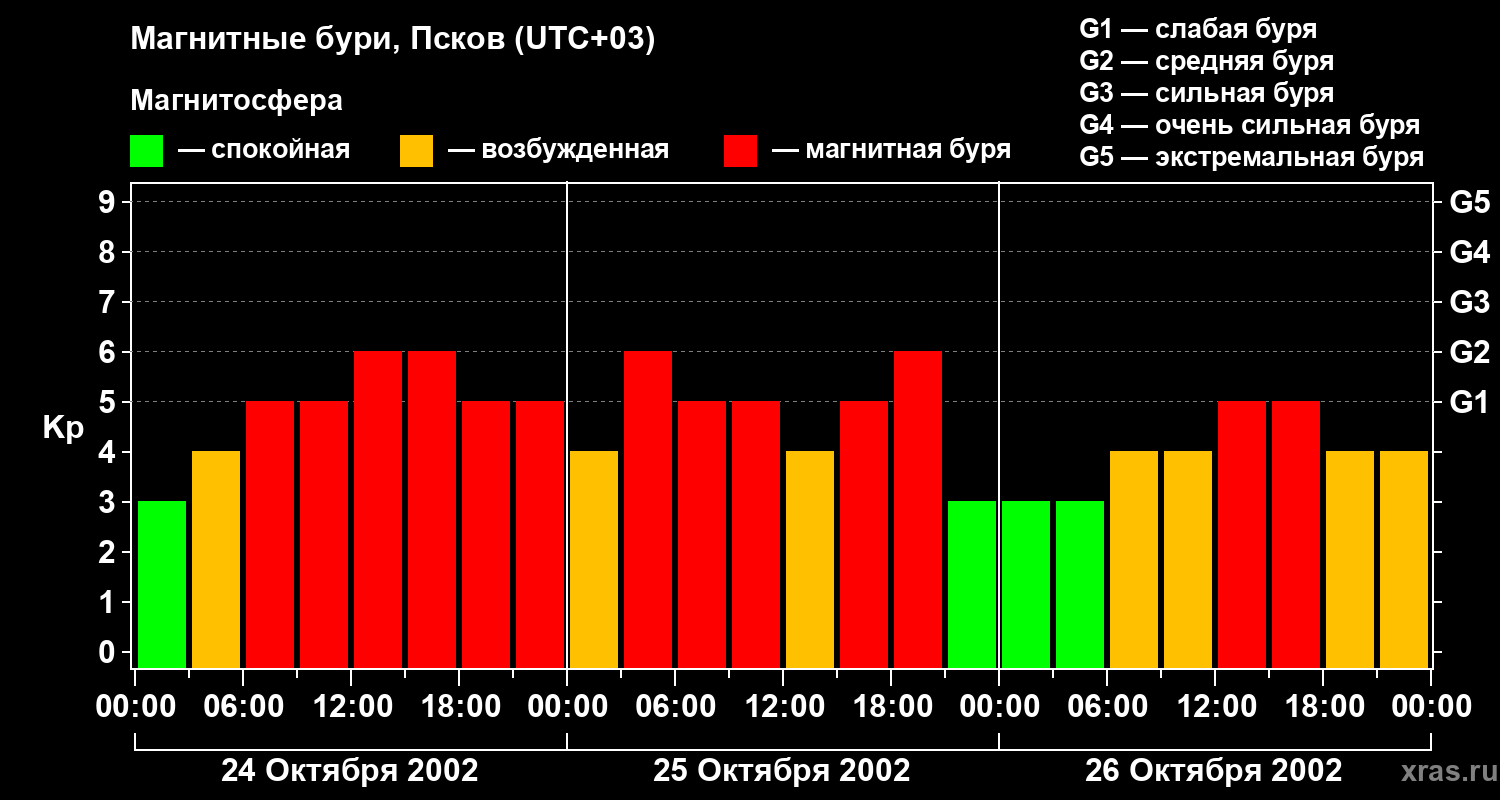Click the red 18:00–21:00 bar on 24 October
Screen dimensions: 1500x800
point(486,534)
